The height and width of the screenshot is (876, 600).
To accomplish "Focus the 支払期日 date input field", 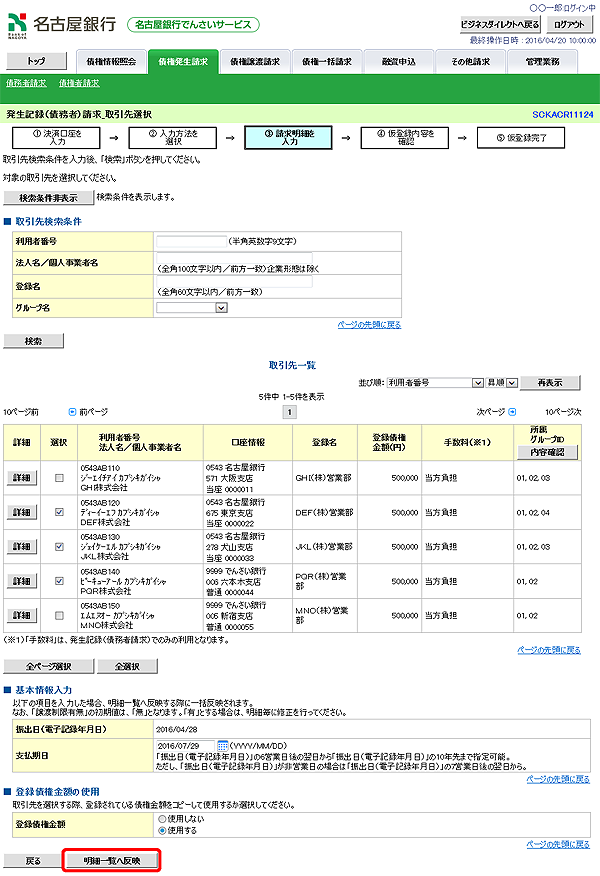I will pyautogui.click(x=185, y=746).
